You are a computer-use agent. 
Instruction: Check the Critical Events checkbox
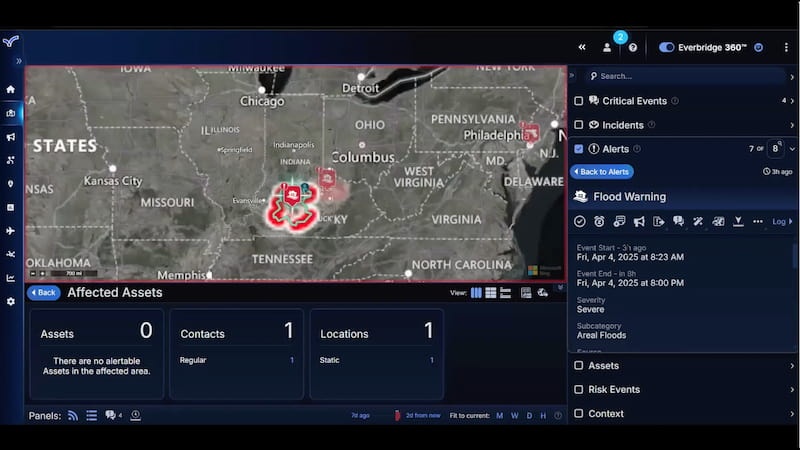coord(579,101)
